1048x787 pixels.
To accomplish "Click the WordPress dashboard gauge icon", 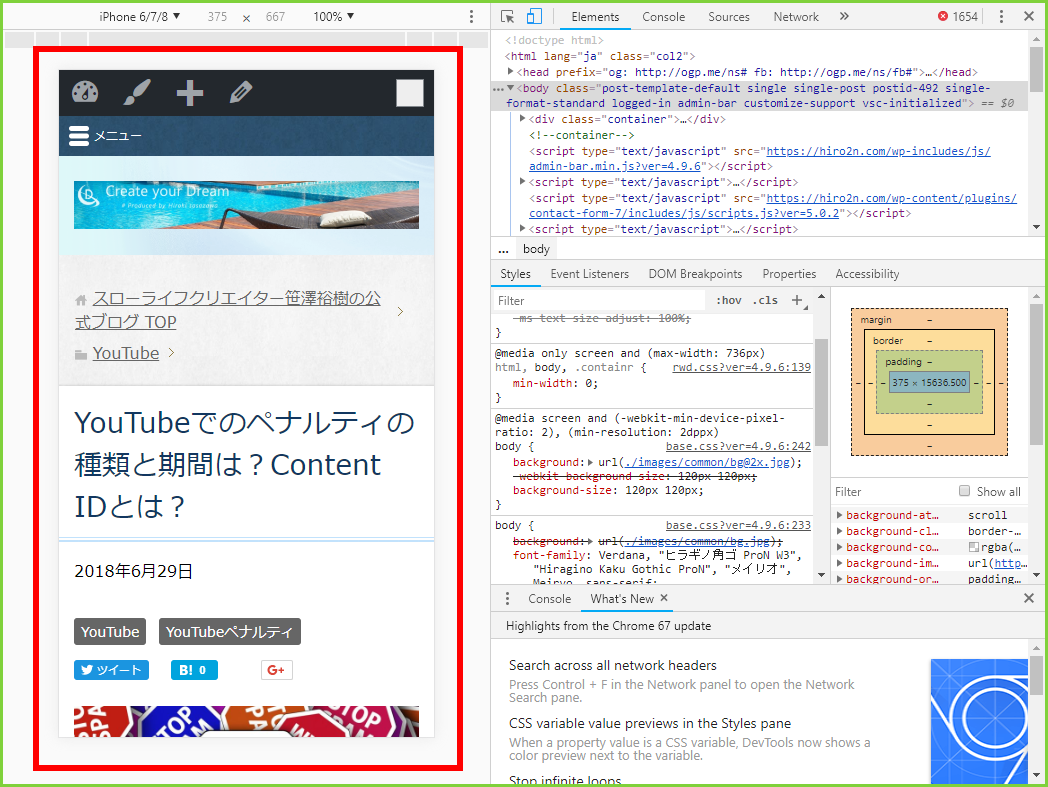I will coord(85,92).
